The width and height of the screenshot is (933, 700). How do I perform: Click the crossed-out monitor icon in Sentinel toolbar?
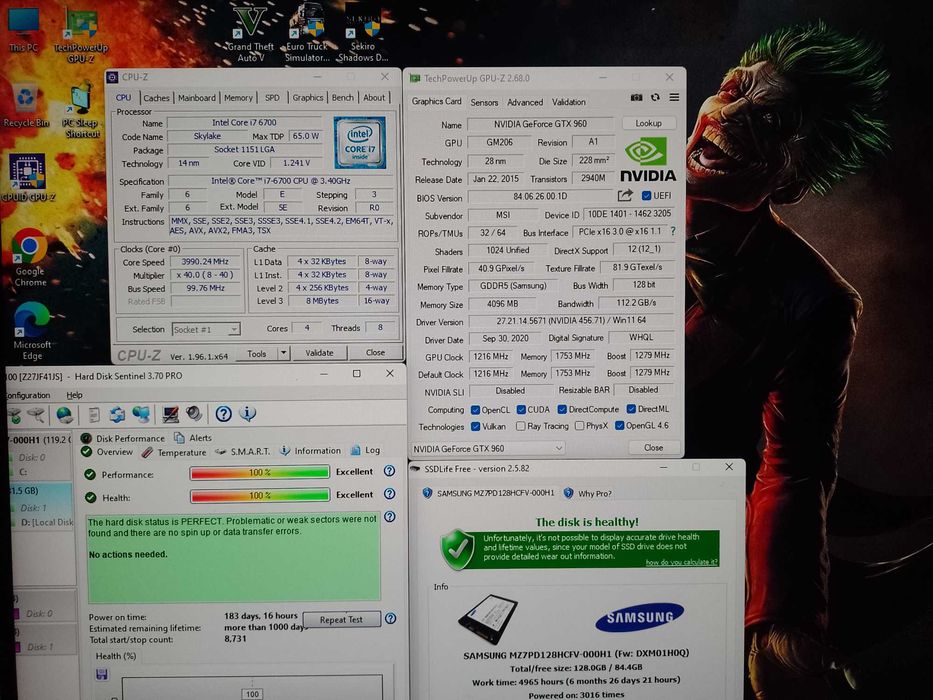[x=171, y=415]
